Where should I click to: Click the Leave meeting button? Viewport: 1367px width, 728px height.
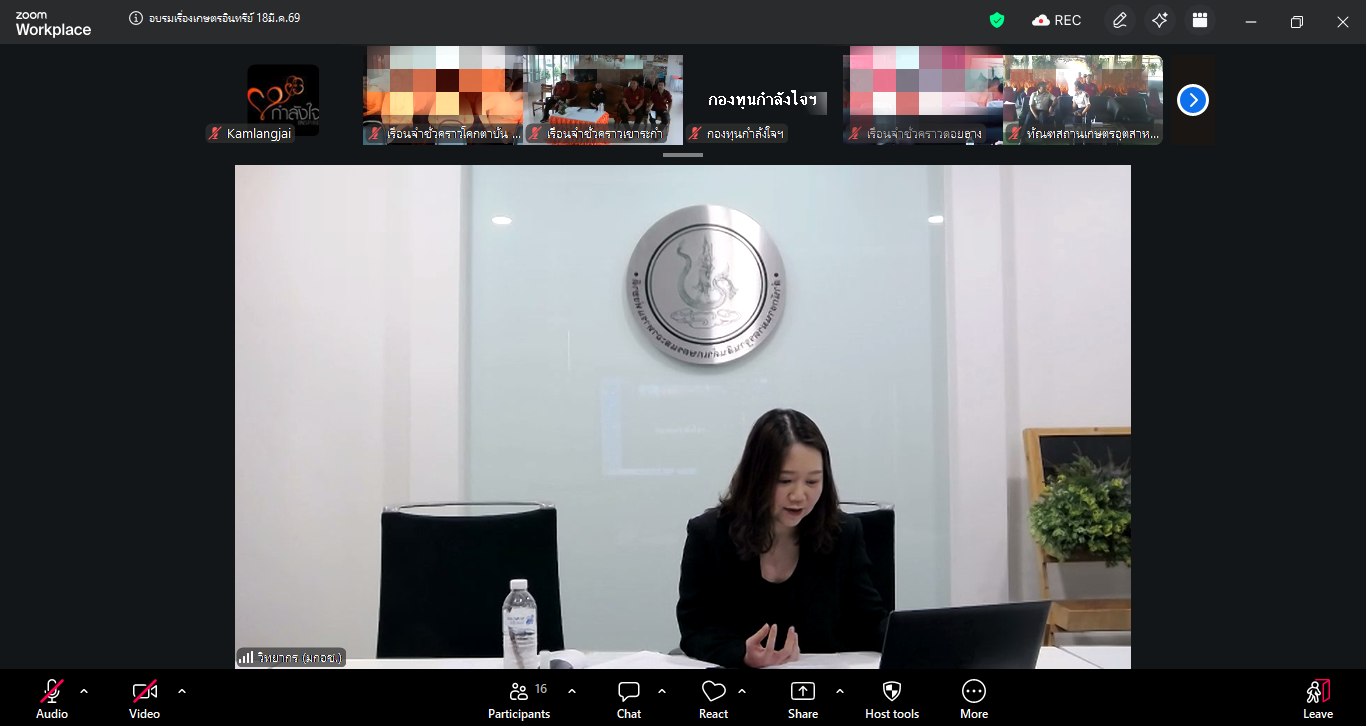(1317, 698)
